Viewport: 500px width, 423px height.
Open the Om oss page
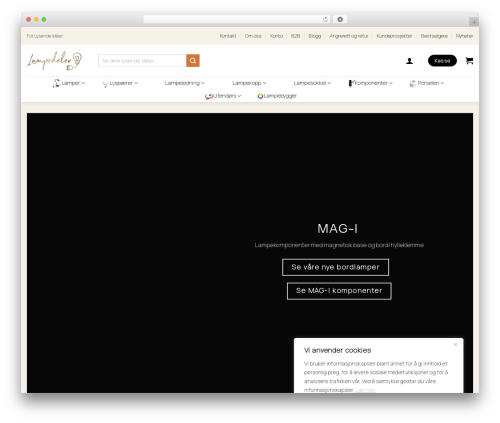(253, 36)
